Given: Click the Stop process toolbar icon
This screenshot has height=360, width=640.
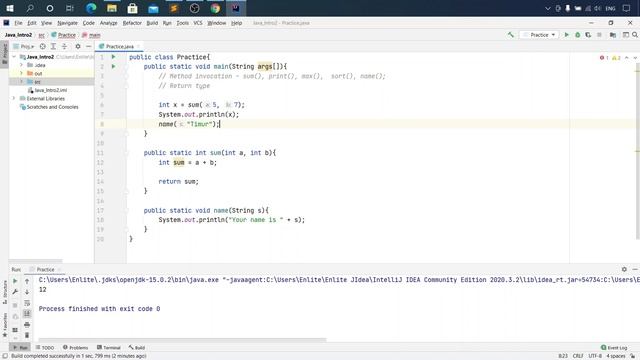Looking at the screenshot, I should [599, 35].
